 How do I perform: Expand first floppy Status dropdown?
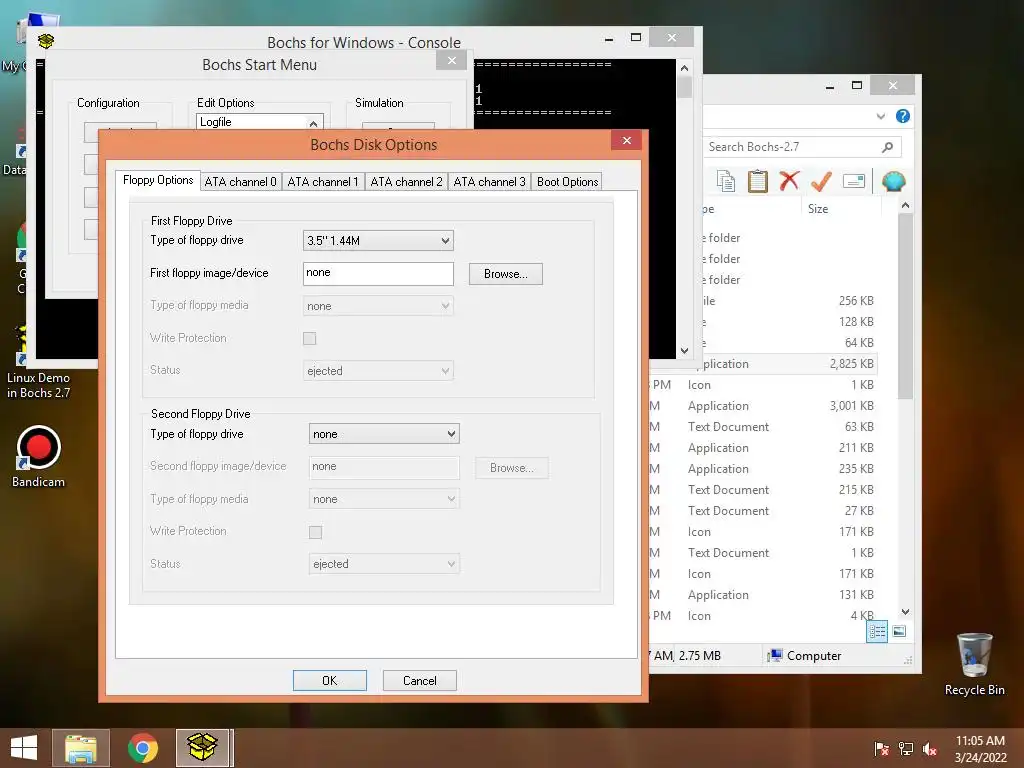[378, 370]
